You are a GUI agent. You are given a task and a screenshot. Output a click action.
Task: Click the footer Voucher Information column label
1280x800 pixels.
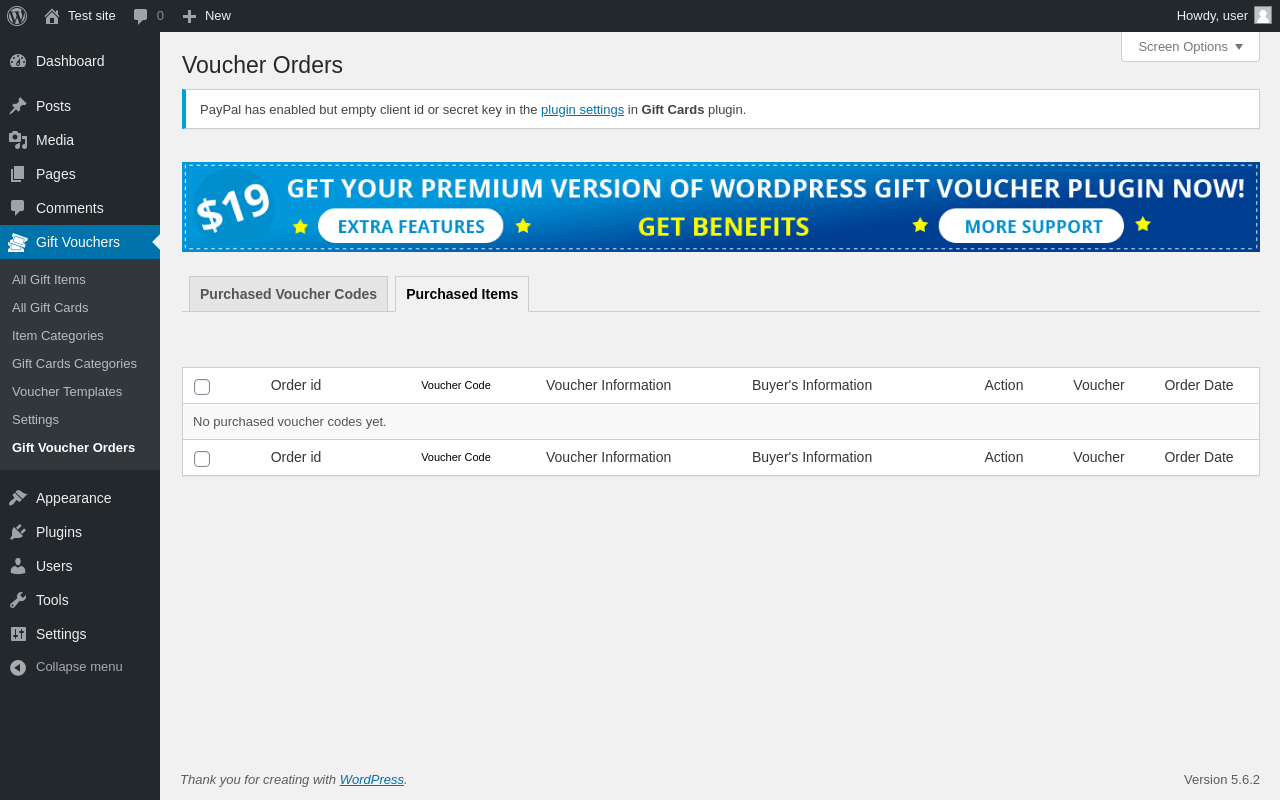(608, 457)
